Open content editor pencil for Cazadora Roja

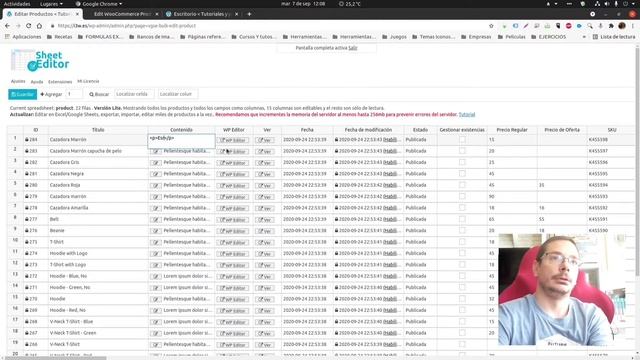coord(156,185)
